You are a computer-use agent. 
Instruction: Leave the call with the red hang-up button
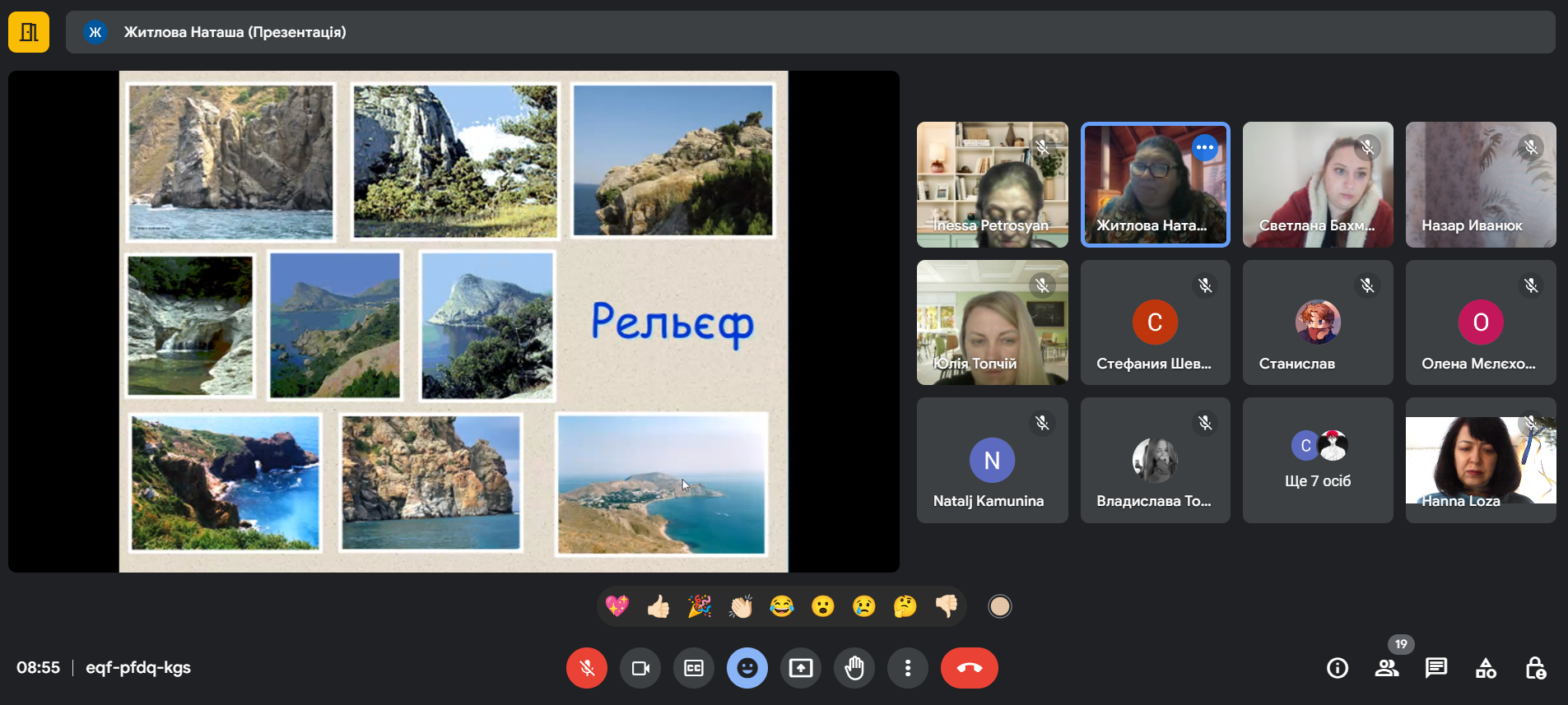pos(969,668)
